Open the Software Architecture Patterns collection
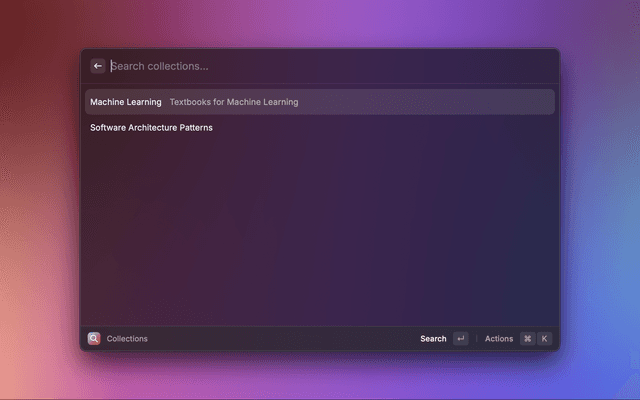 (x=151, y=128)
